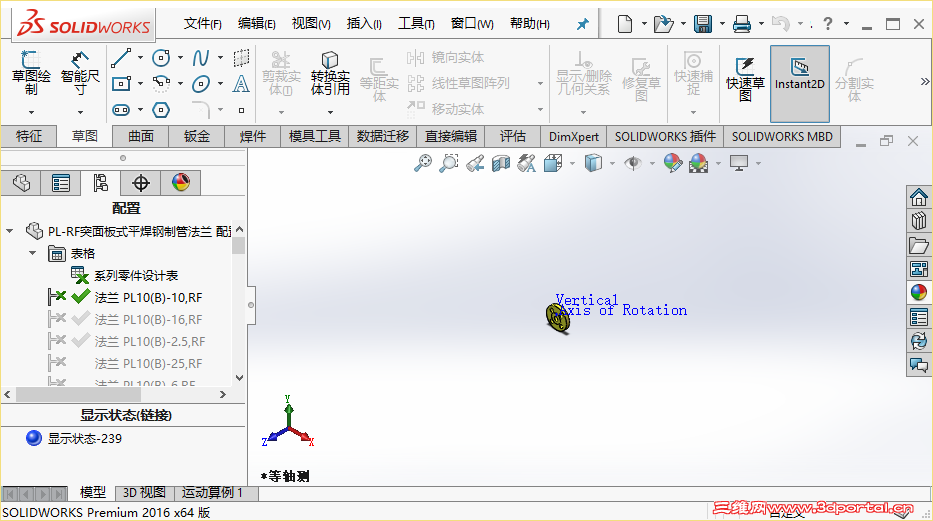Screen dimensions: 933x521
Task: Open the Appearances task pane icon
Action: click(919, 293)
